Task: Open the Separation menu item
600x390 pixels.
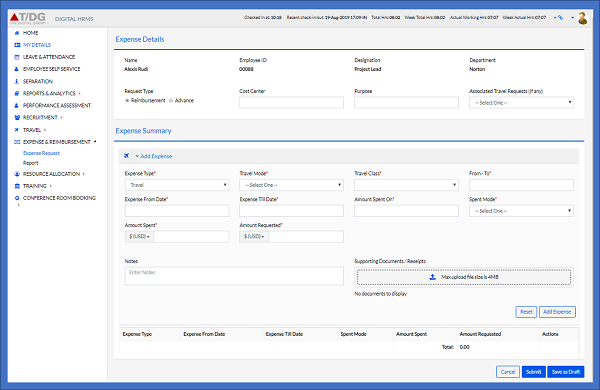Action: tap(38, 82)
